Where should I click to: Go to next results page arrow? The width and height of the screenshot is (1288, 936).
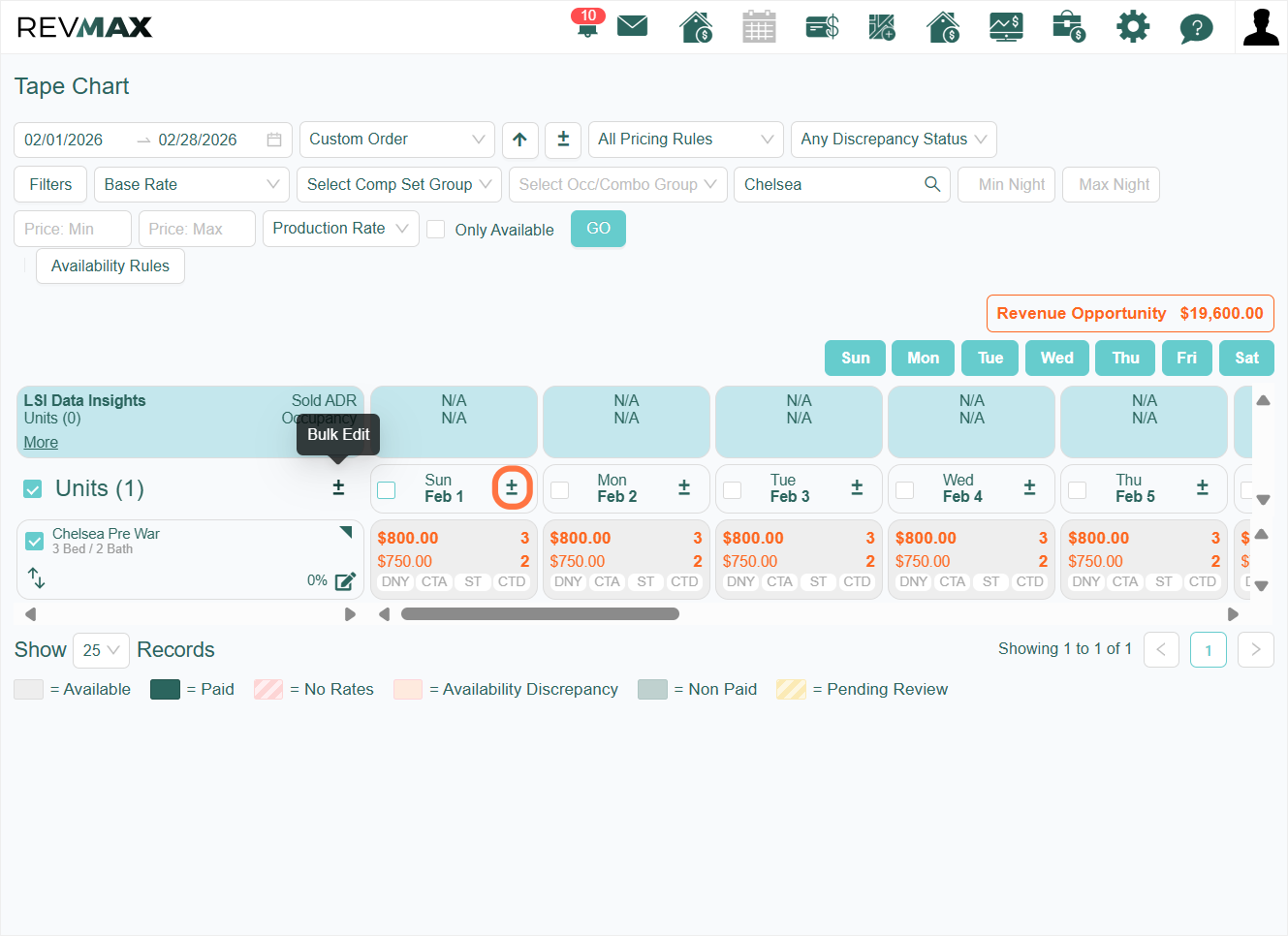click(1256, 649)
